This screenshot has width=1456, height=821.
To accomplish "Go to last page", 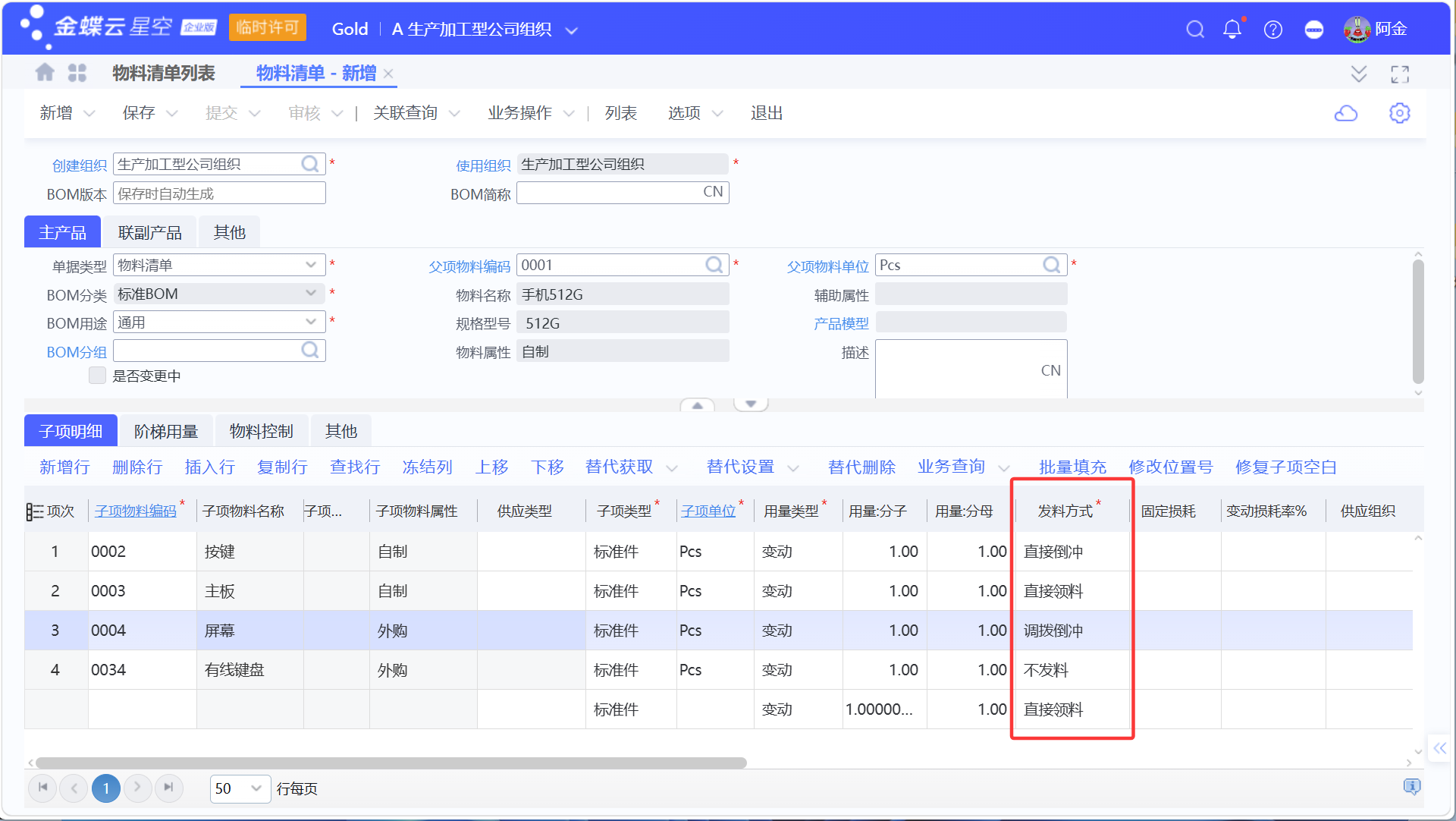I will (168, 788).
